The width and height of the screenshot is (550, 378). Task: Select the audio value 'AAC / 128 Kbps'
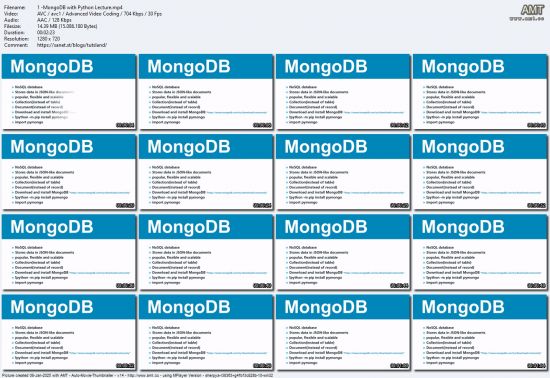coord(54,20)
